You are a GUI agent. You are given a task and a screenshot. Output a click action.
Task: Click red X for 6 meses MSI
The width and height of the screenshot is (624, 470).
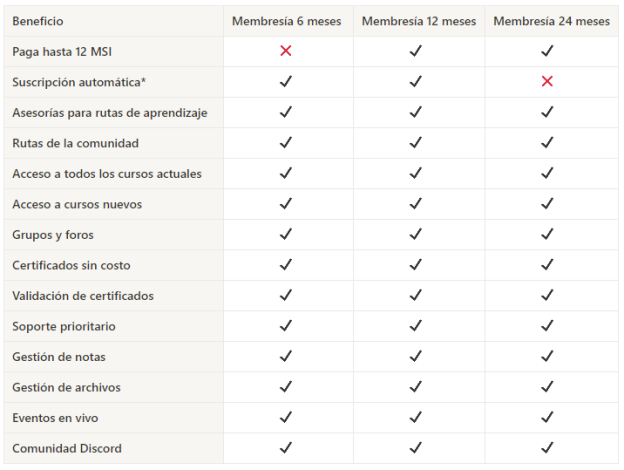click(286, 51)
